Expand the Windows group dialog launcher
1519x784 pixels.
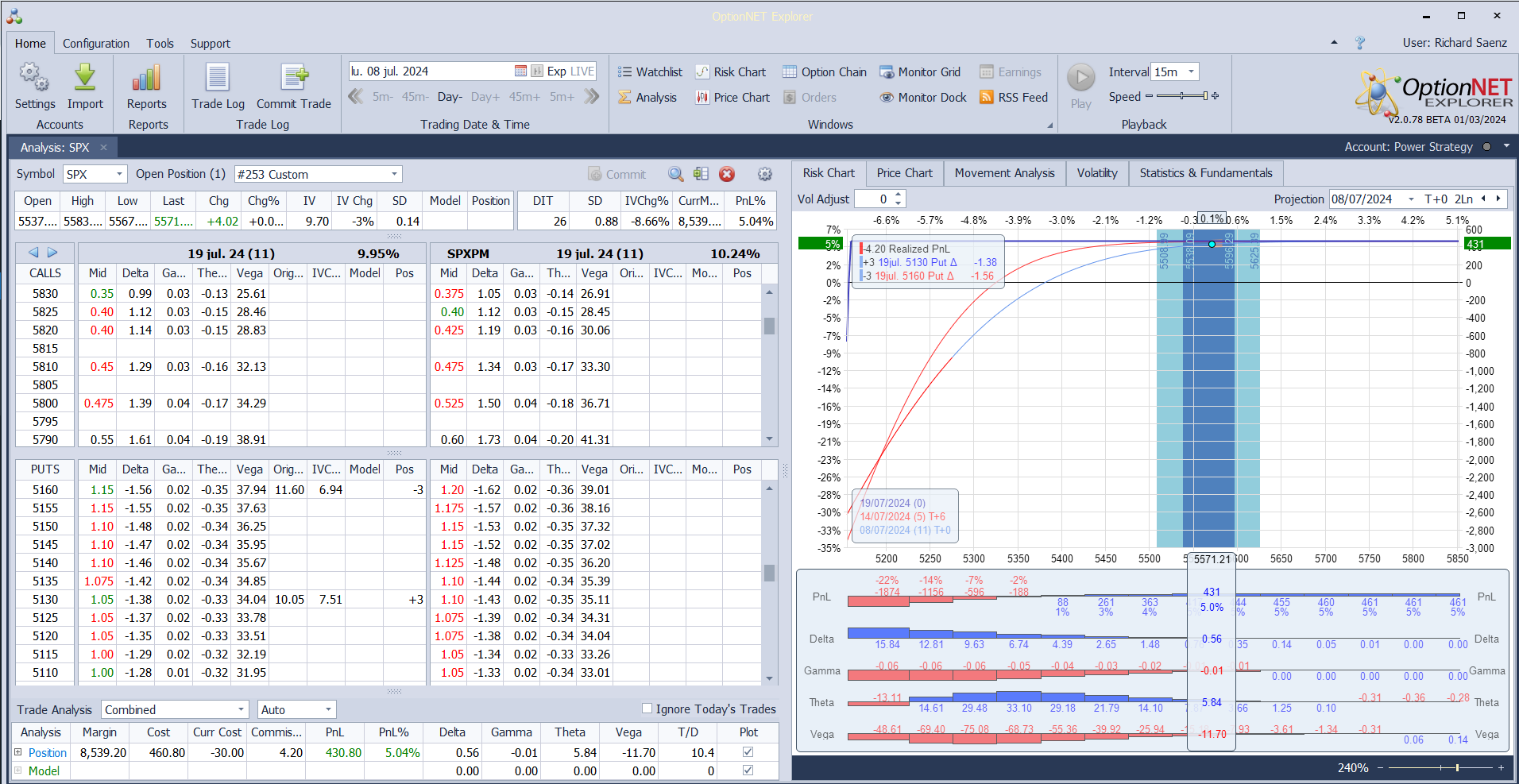click(1049, 126)
